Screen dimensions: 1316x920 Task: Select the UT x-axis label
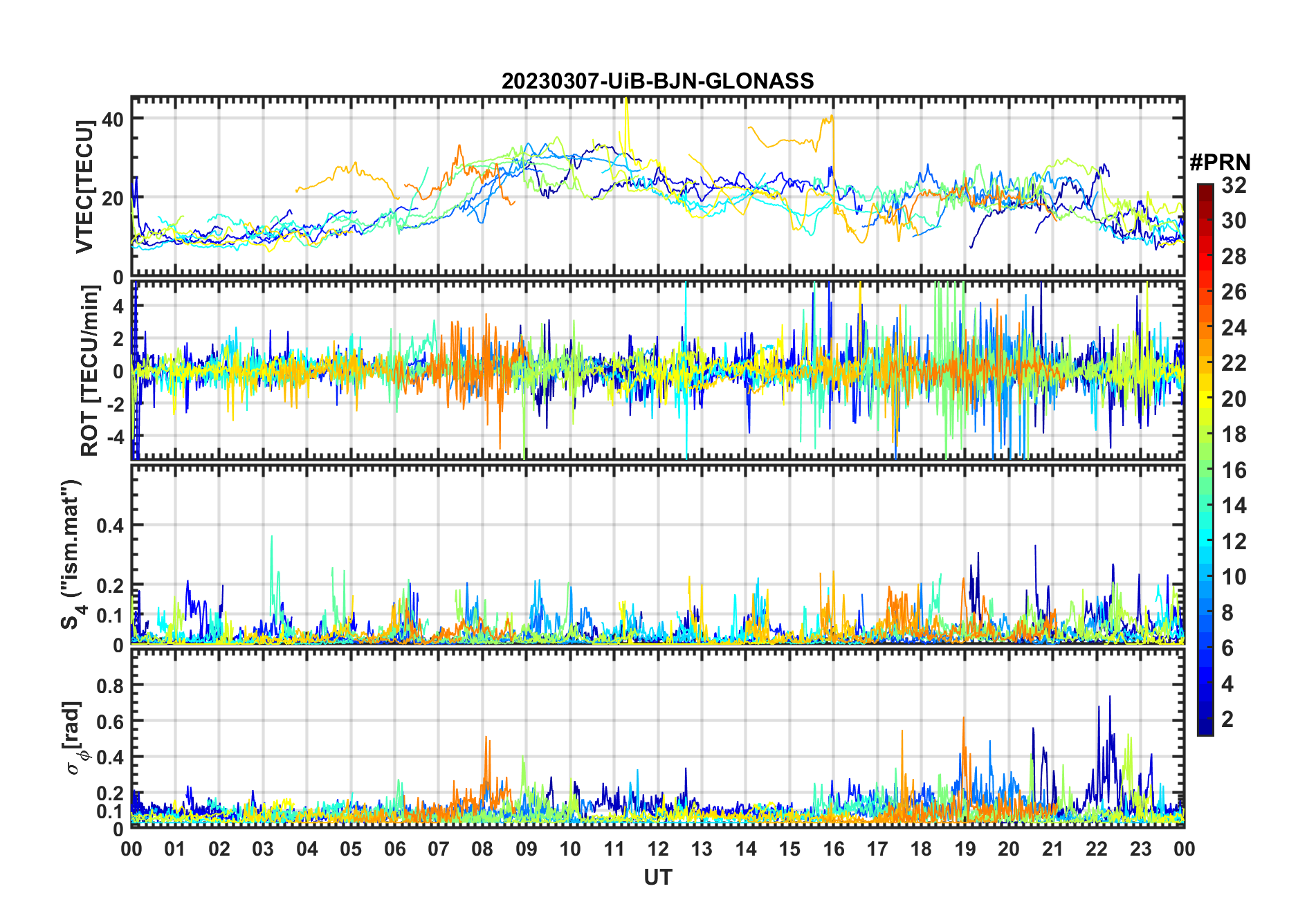pos(658,878)
